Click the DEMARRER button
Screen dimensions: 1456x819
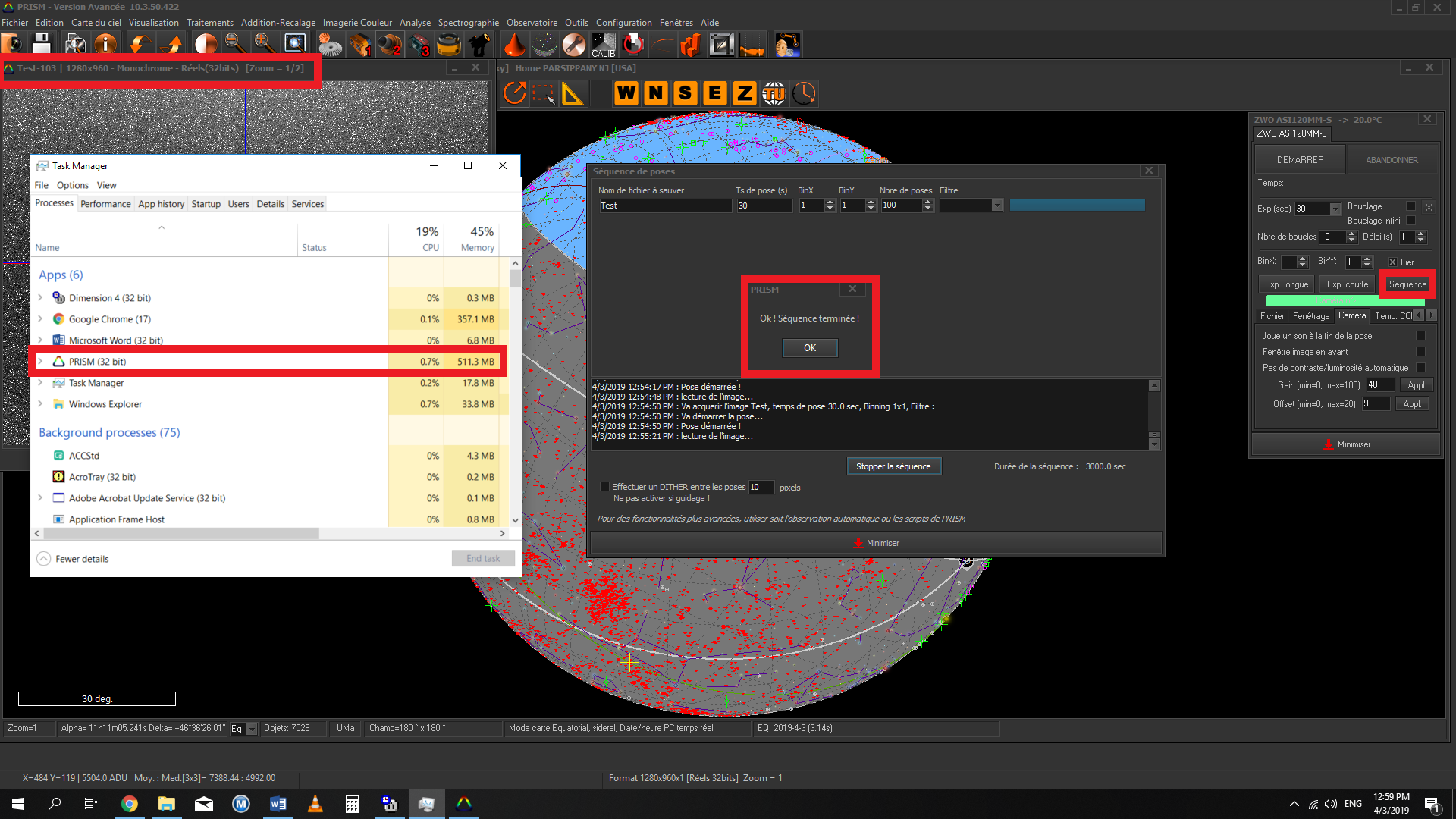point(1300,160)
